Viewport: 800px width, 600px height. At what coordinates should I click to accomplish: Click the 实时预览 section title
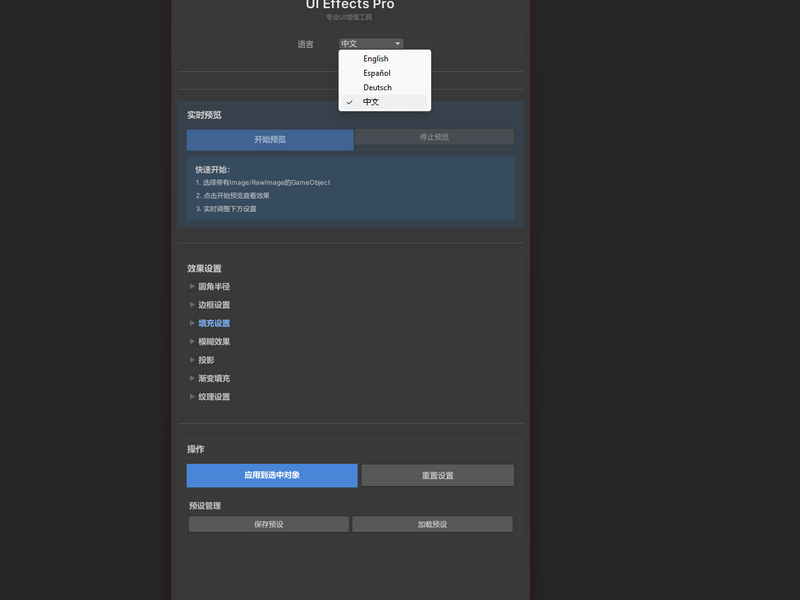[x=204, y=115]
